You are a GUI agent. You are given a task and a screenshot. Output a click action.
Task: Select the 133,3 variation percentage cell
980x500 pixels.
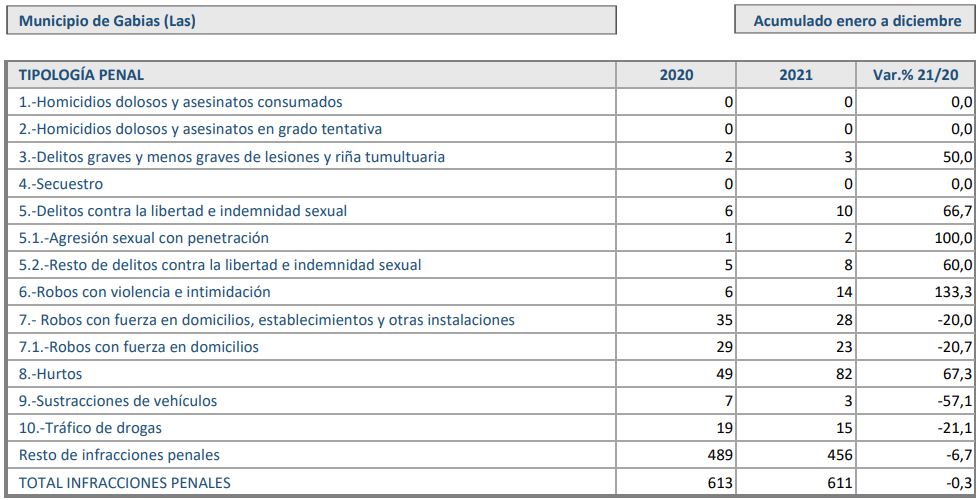(x=952, y=292)
